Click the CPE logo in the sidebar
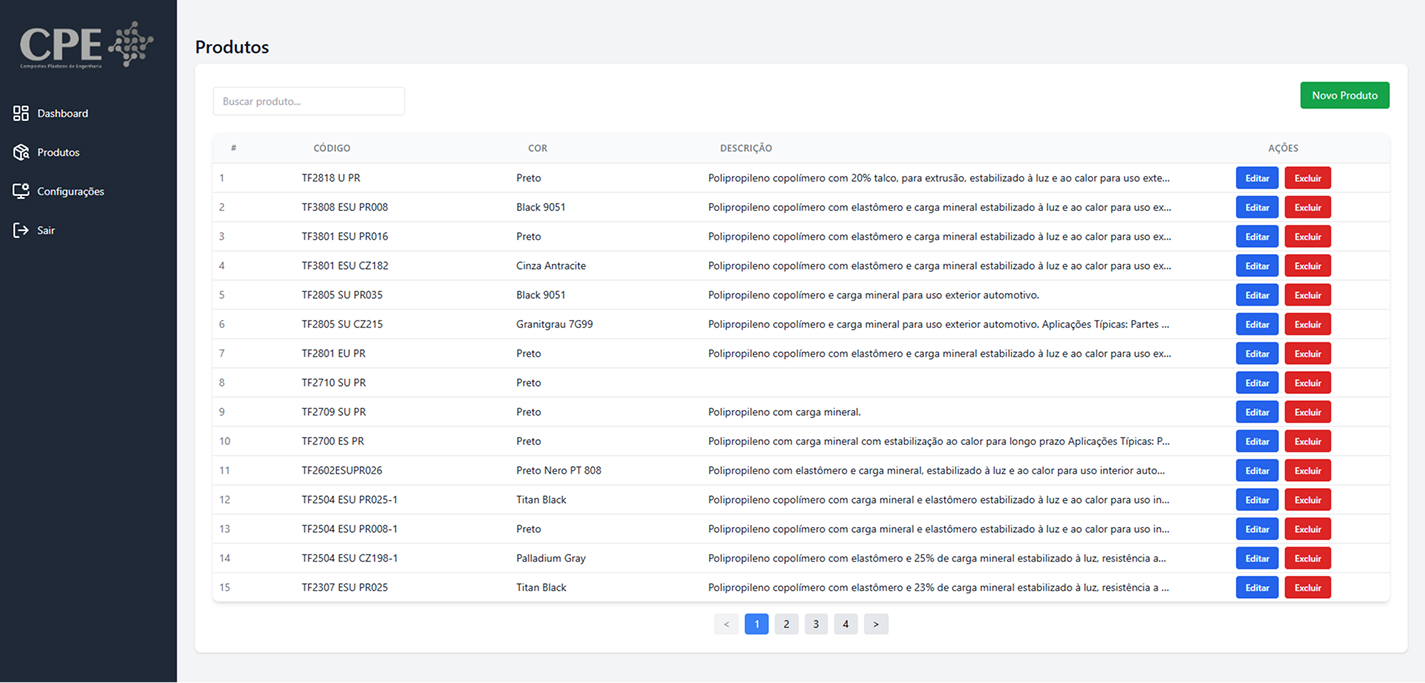1425x683 pixels. (x=87, y=45)
